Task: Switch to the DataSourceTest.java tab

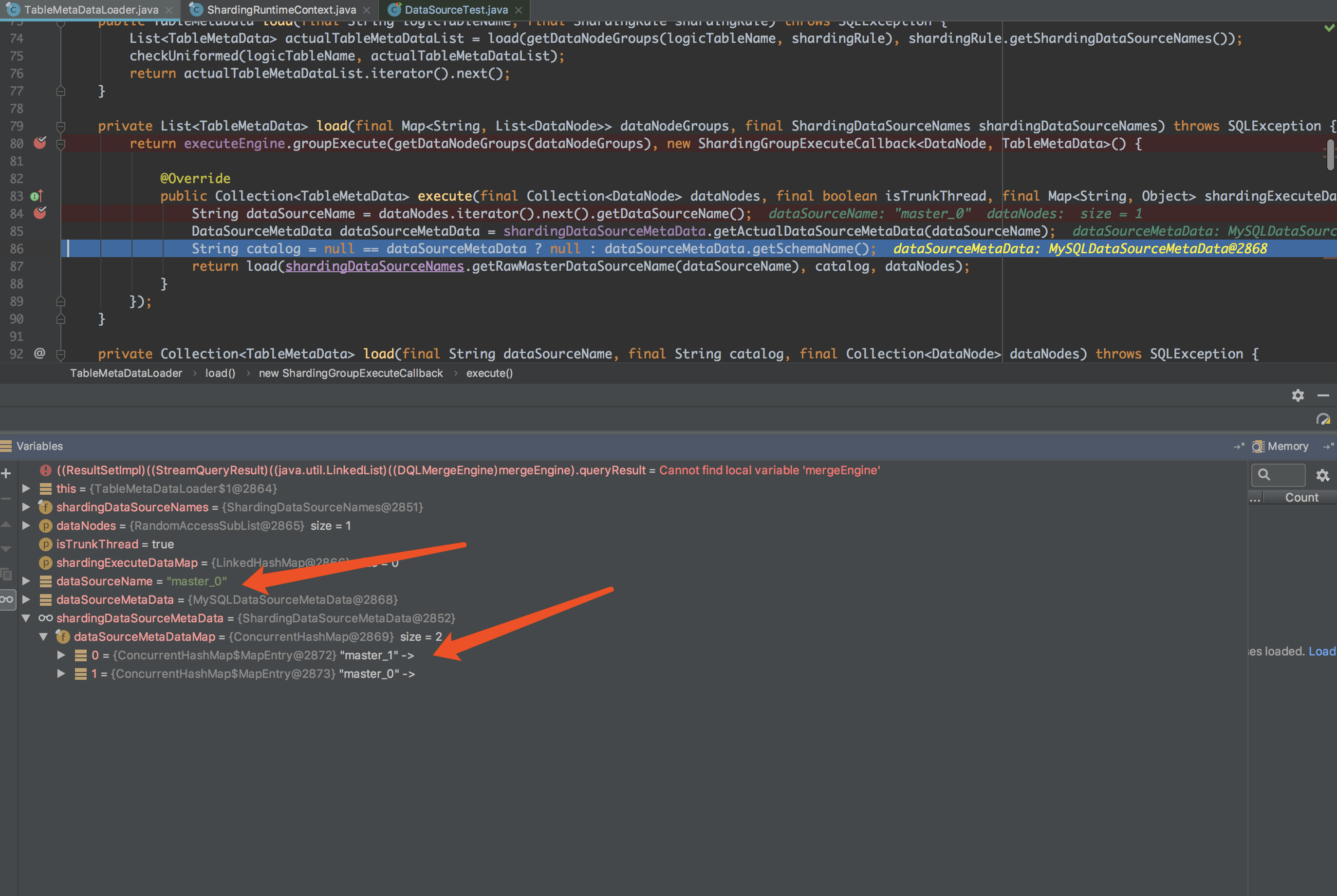Action: click(x=454, y=10)
